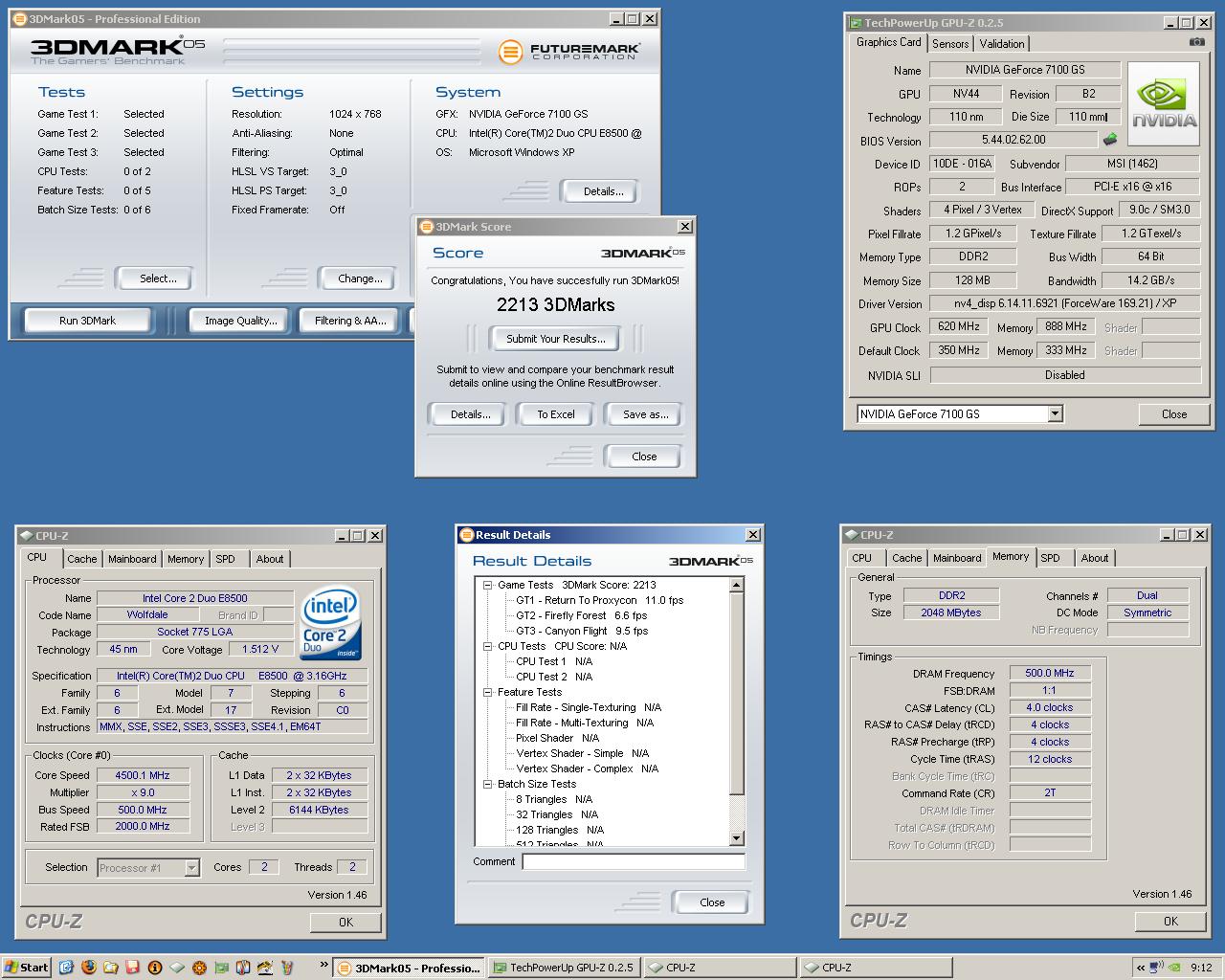Image resolution: width=1225 pixels, height=980 pixels.
Task: Click OK in the CPU-Z Memory window
Action: click(1170, 921)
